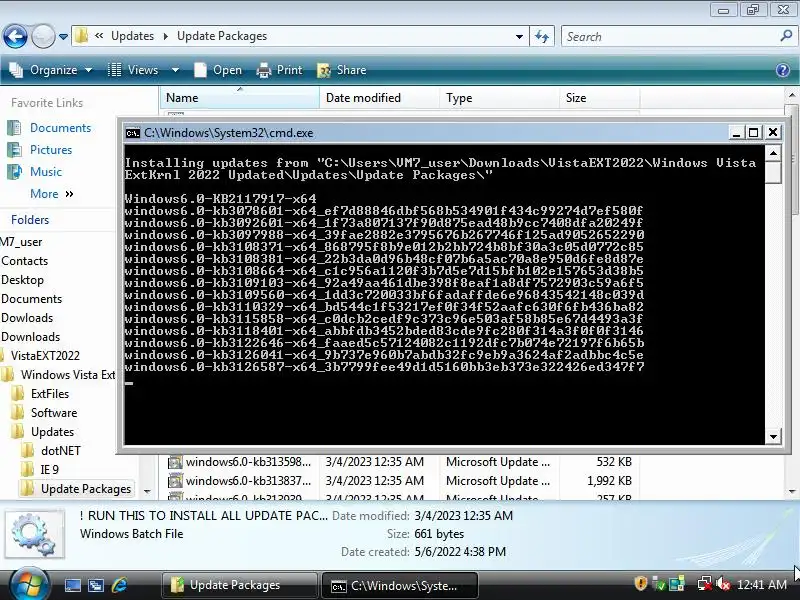Click the cmd window scroll down arrow

[x=773, y=436]
